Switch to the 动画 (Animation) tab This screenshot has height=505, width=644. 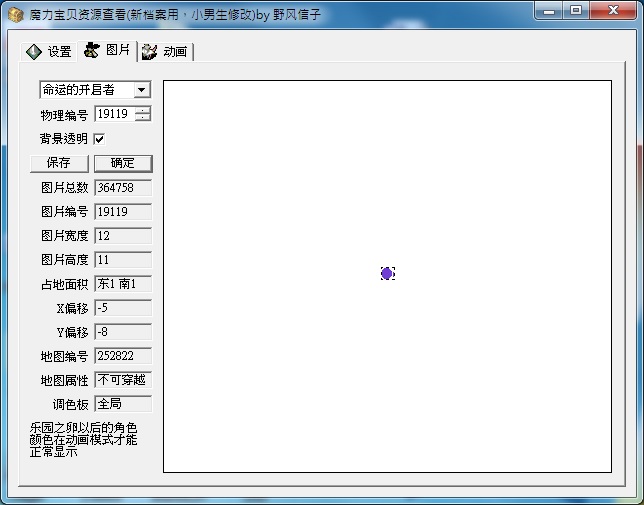[x=165, y=52]
